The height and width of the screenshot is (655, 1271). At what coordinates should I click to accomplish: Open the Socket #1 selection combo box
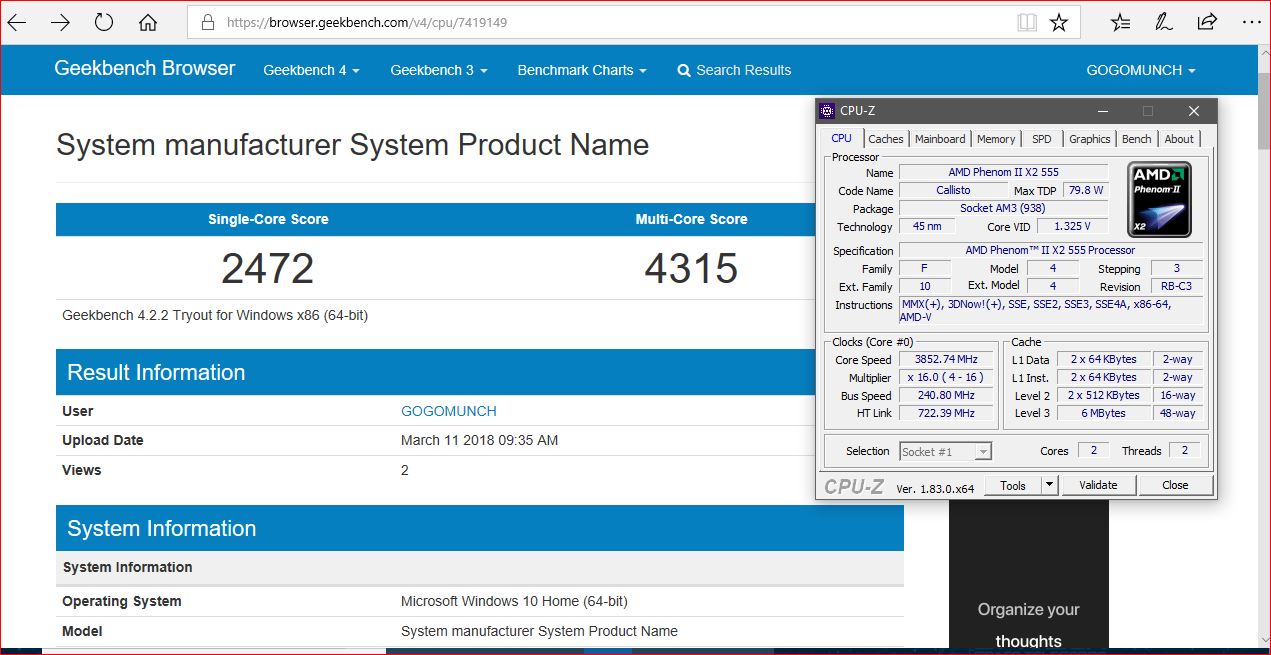946,452
